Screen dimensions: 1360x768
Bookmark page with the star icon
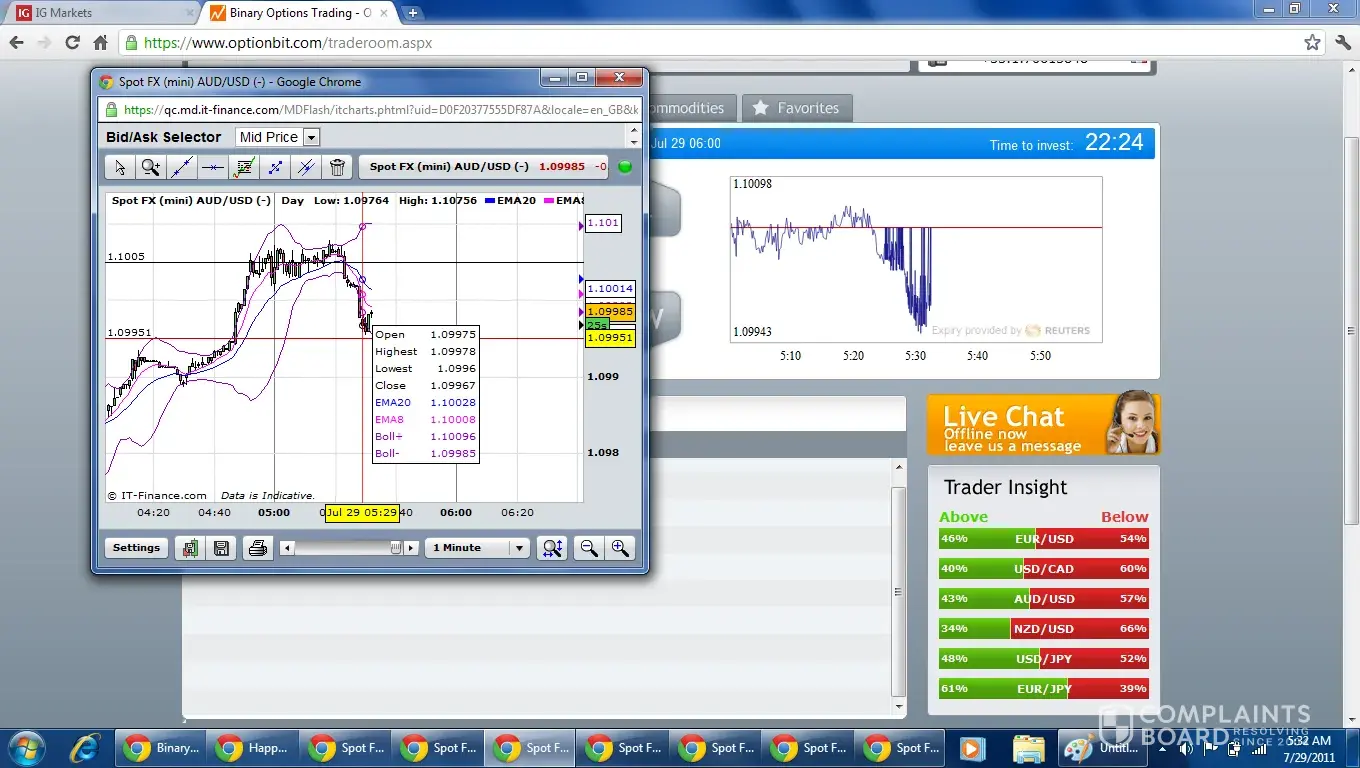[1312, 43]
